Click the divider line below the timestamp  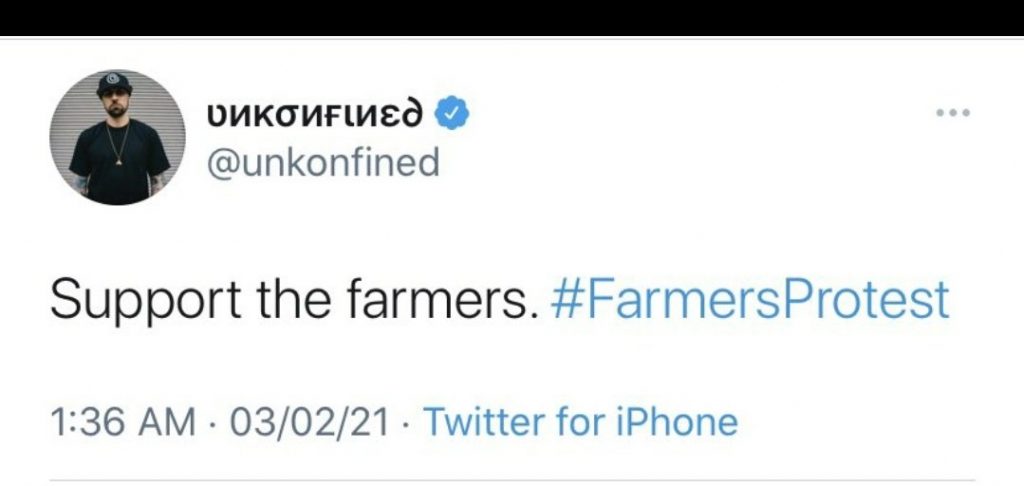pyautogui.click(x=512, y=480)
